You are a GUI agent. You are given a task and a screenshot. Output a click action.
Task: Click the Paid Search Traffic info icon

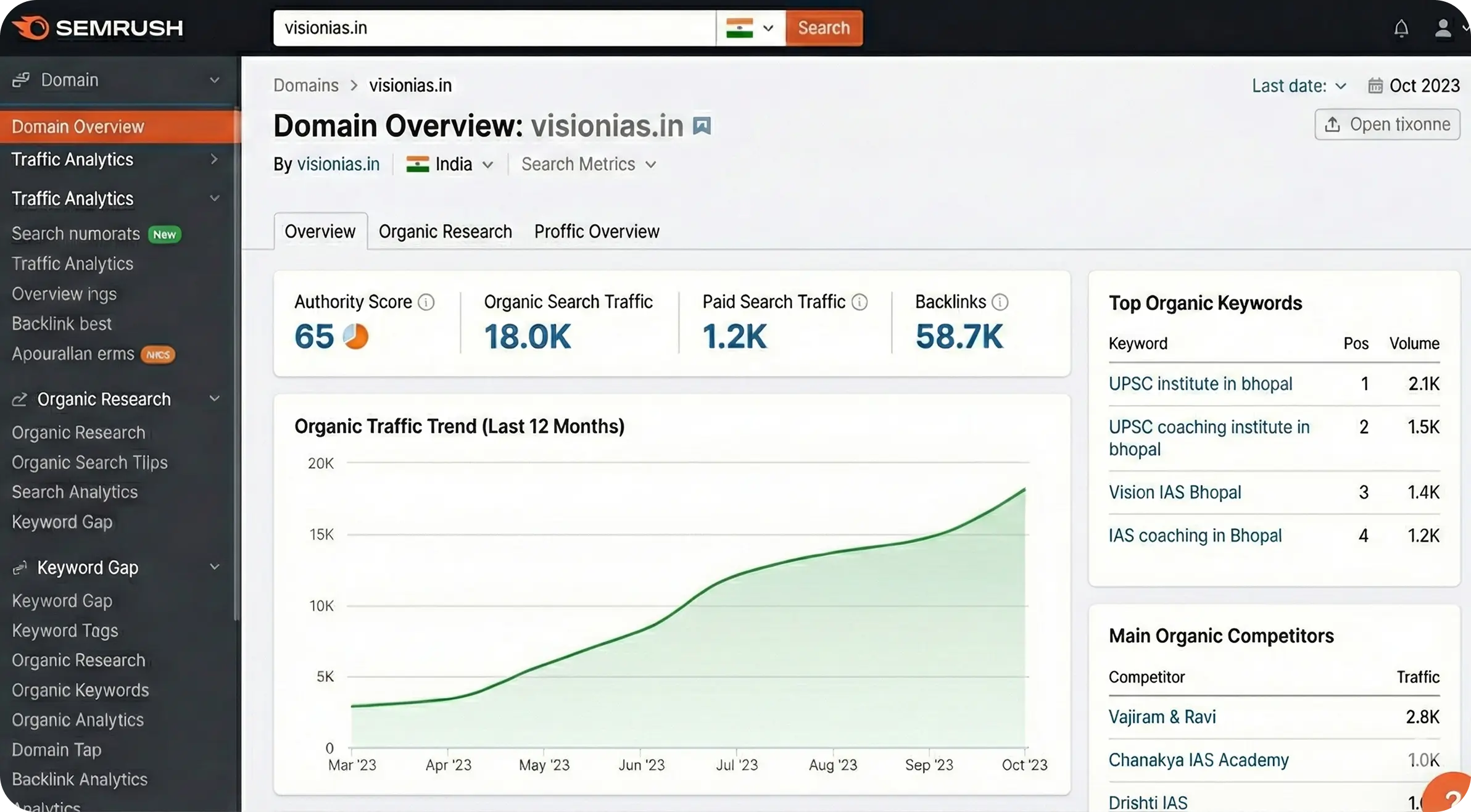coord(860,302)
